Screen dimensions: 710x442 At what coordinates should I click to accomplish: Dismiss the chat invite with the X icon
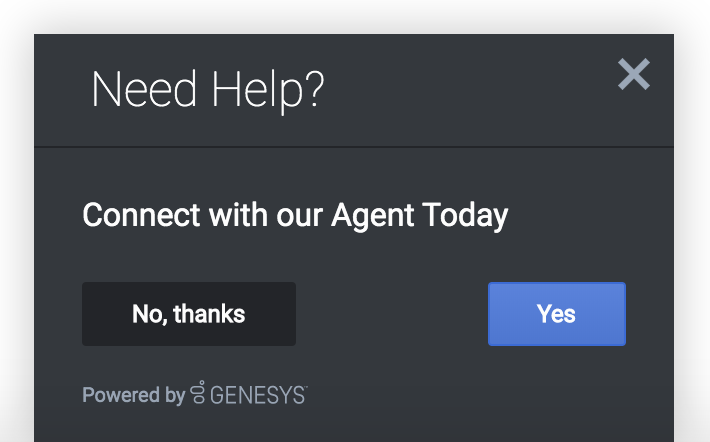pos(634,74)
